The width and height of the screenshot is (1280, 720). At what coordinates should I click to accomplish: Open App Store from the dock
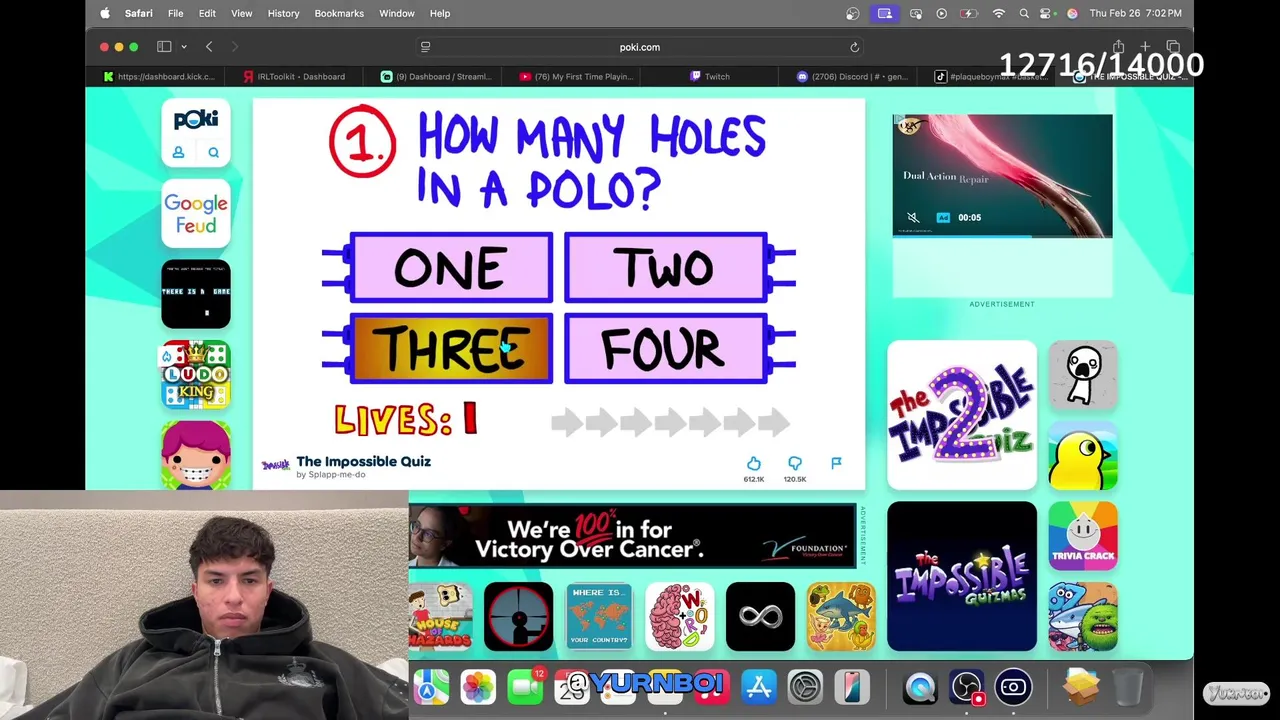click(759, 687)
